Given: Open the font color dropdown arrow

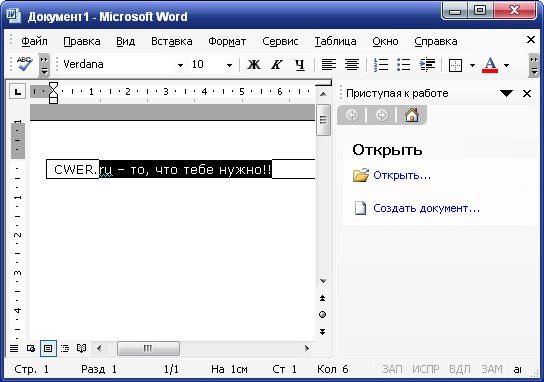Looking at the screenshot, I should pyautogui.click(x=507, y=65).
